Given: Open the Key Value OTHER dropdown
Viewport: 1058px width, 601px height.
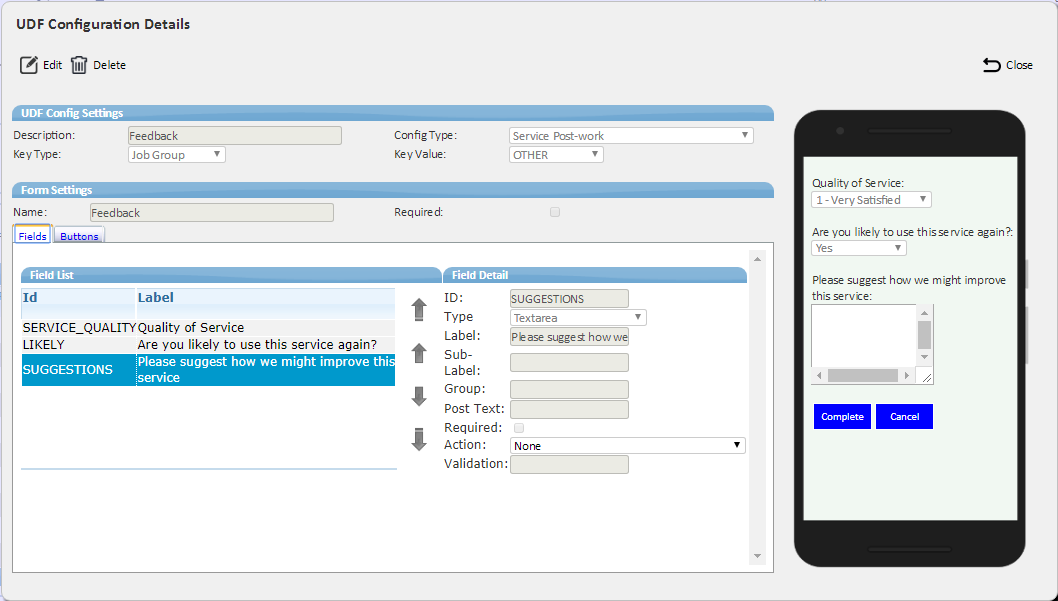Looking at the screenshot, I should tap(556, 154).
